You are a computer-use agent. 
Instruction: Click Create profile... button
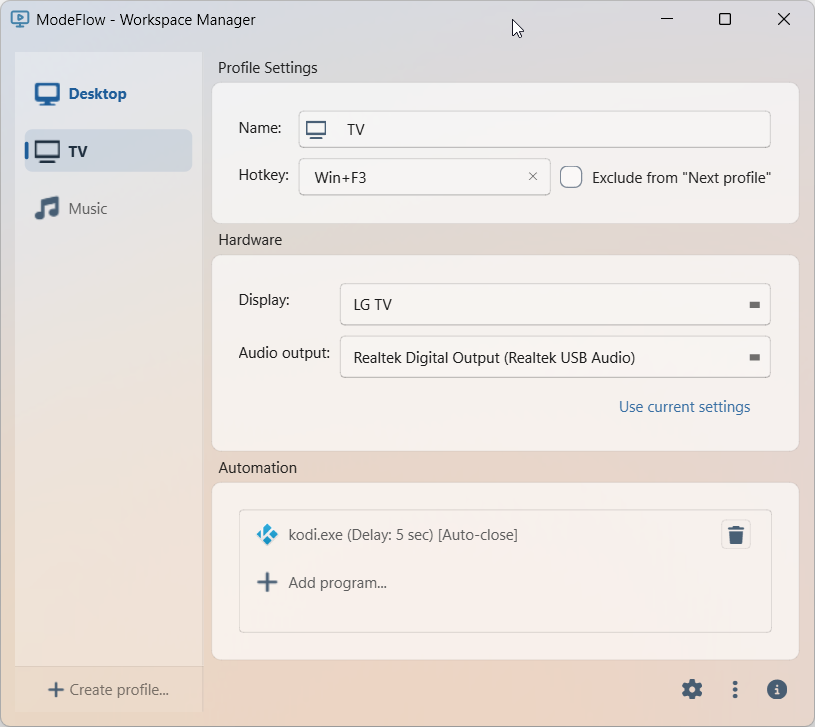click(x=108, y=690)
